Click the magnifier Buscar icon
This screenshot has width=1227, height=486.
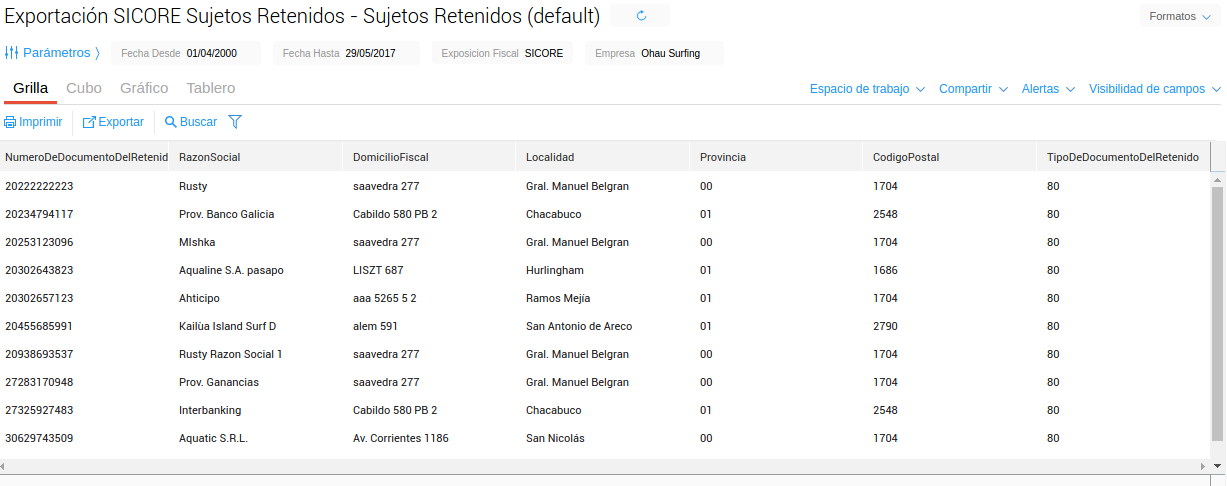pyautogui.click(x=171, y=122)
